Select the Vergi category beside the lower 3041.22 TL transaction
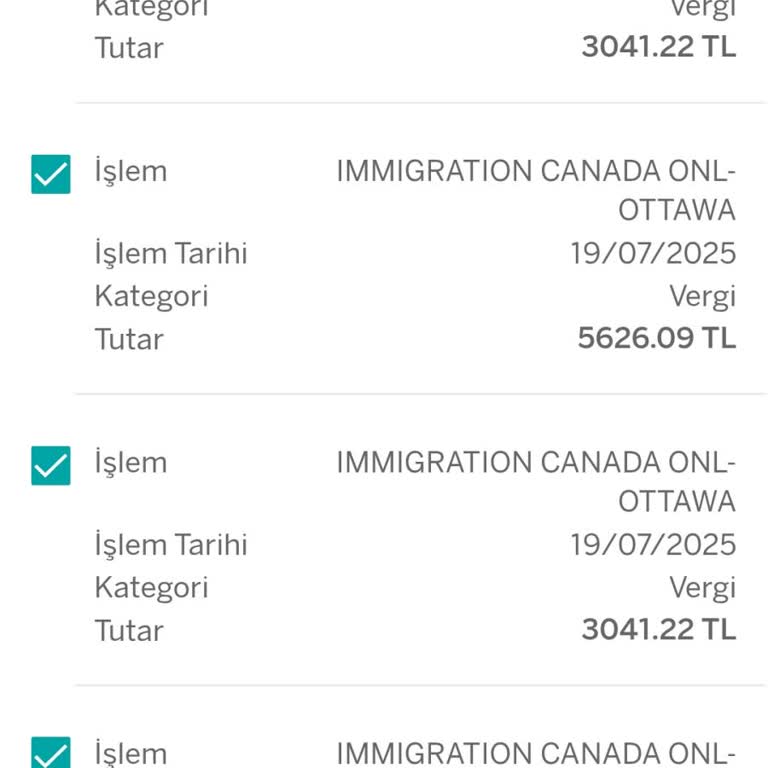Image resolution: width=768 pixels, height=768 pixels. pos(702,587)
